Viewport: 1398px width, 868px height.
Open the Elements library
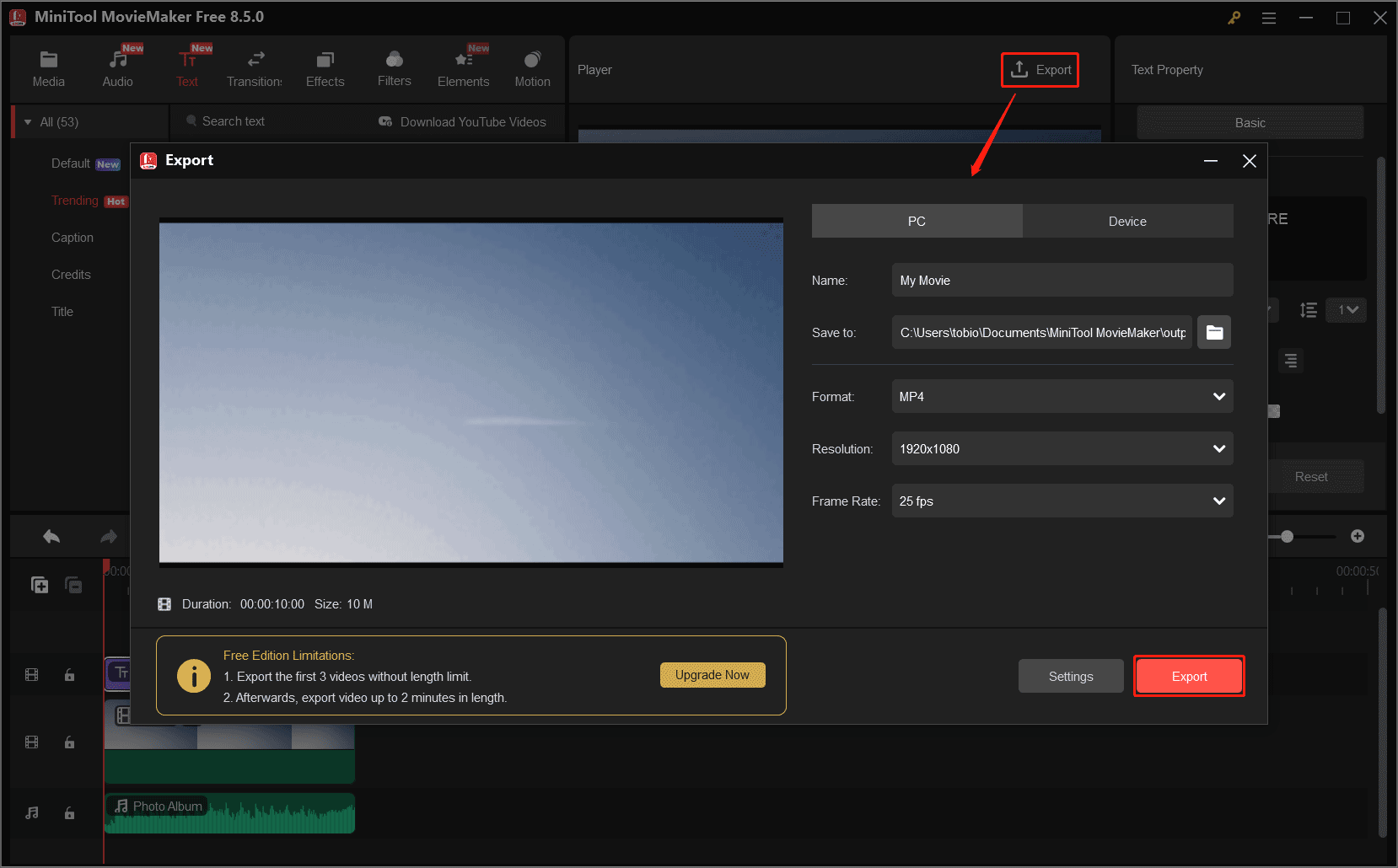click(464, 66)
